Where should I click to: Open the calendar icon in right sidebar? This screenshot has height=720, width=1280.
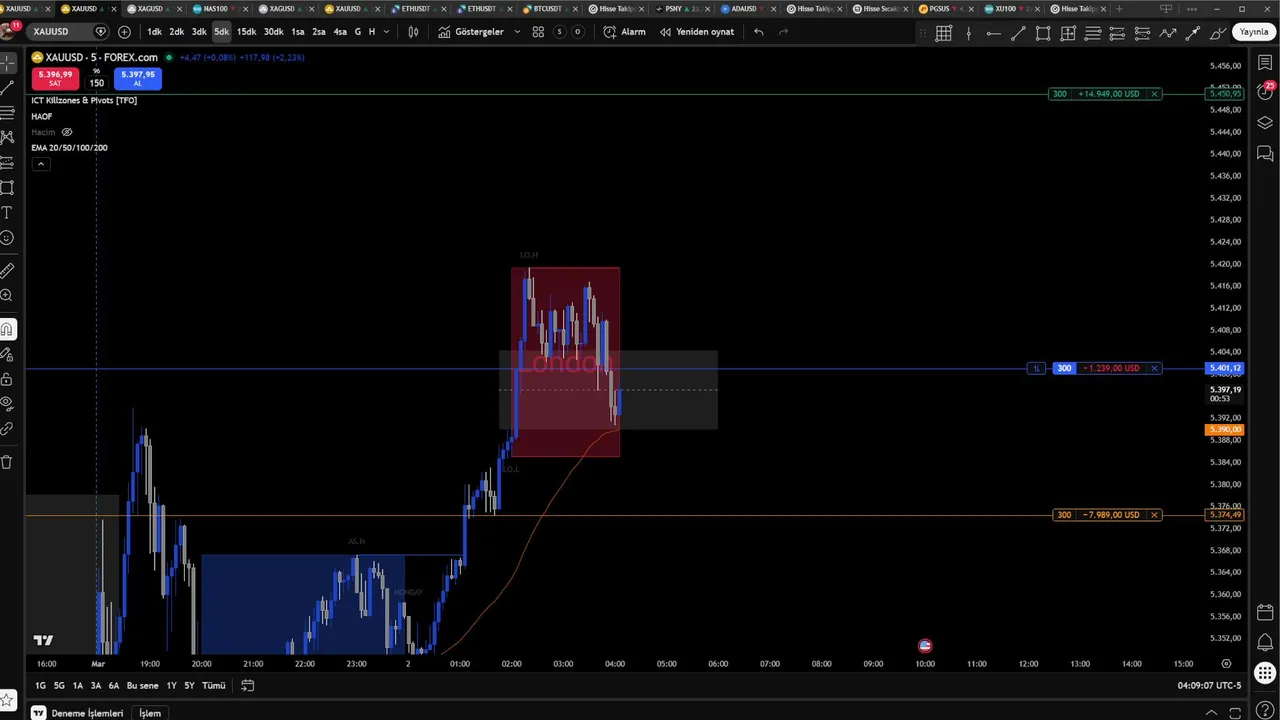1265,612
